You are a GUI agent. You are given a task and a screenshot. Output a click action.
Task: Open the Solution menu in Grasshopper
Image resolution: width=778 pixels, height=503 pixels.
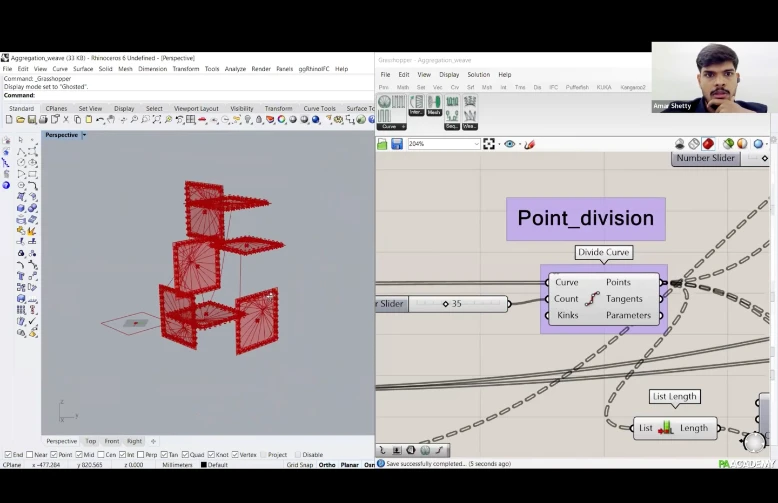point(478,75)
